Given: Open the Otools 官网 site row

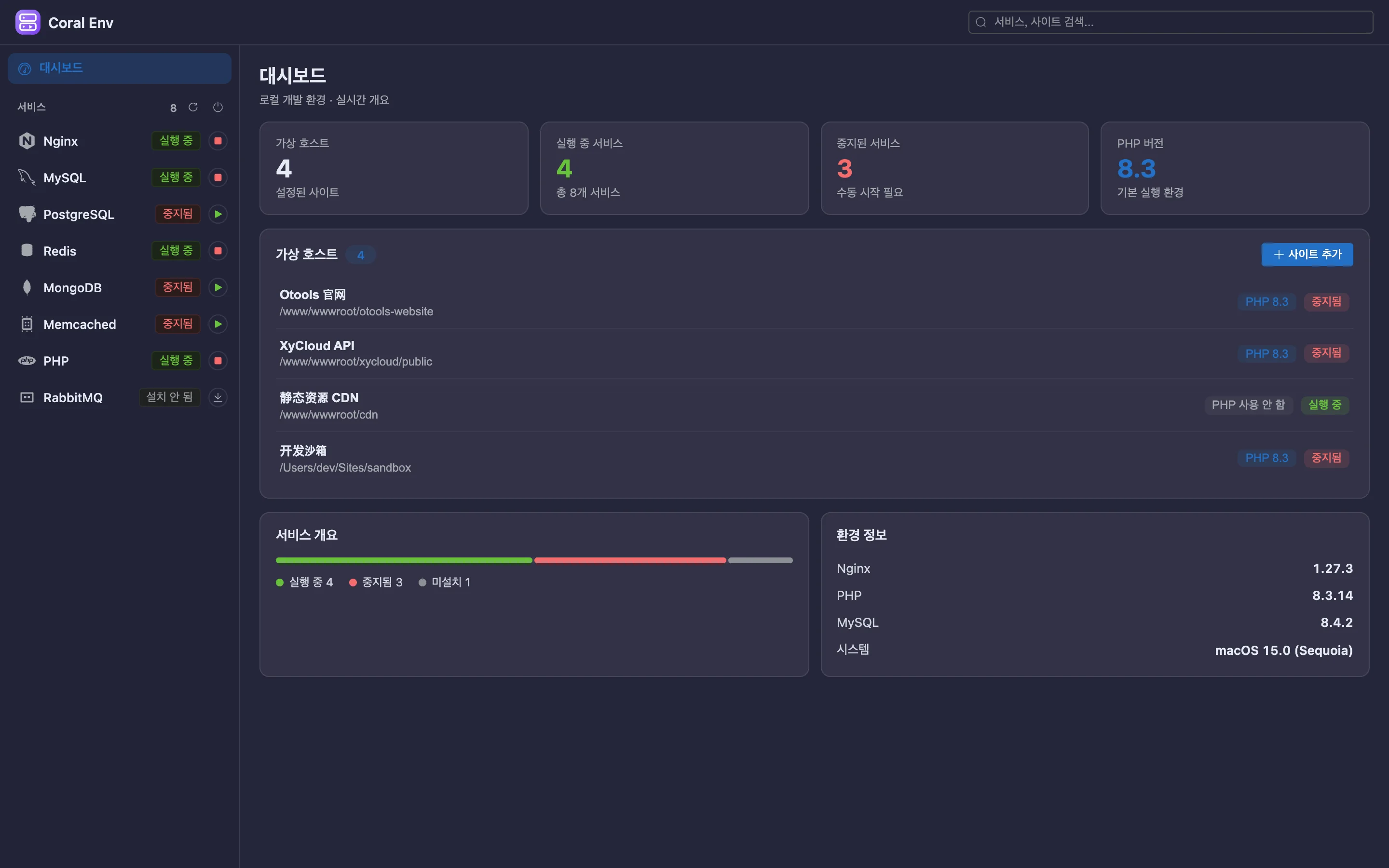Looking at the screenshot, I should (x=814, y=302).
